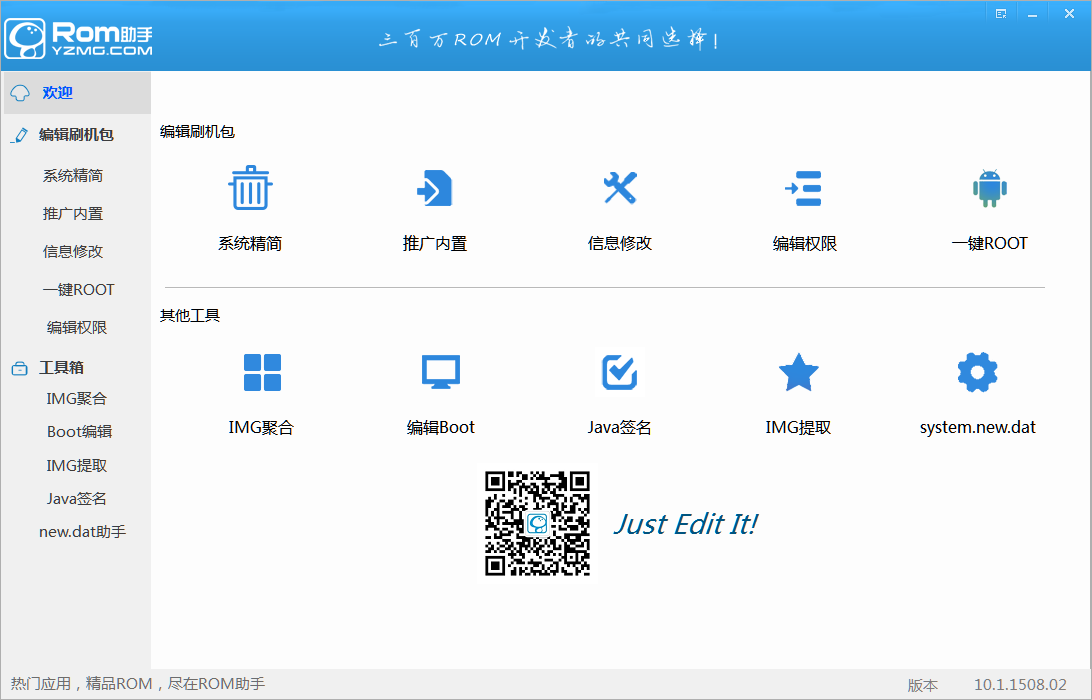Click the 系统精简 label under trash icon
Viewport: 1092px width, 700px height.
point(250,244)
